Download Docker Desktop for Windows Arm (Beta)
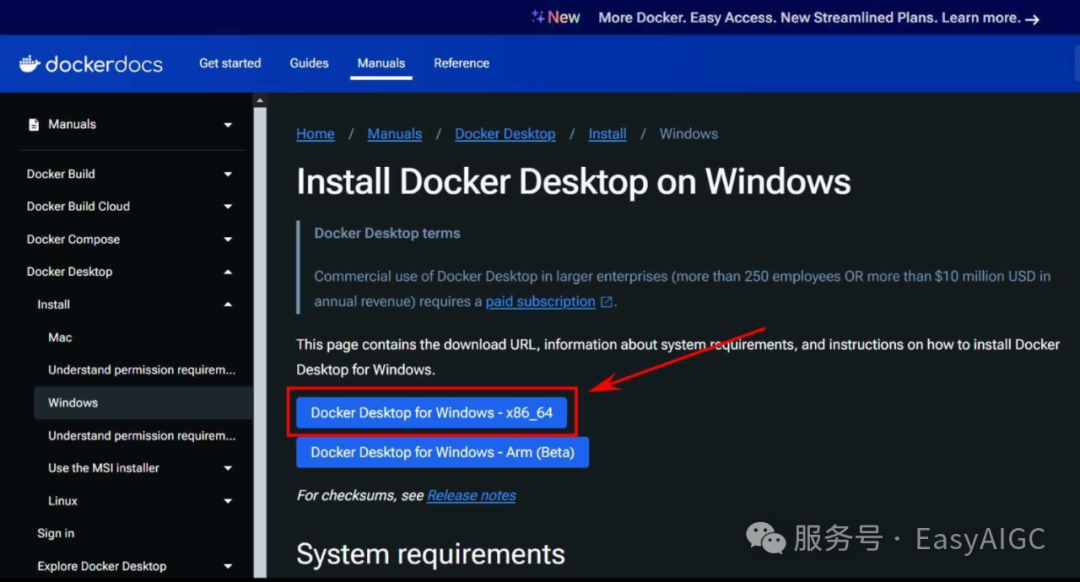The image size is (1080, 582). click(442, 453)
